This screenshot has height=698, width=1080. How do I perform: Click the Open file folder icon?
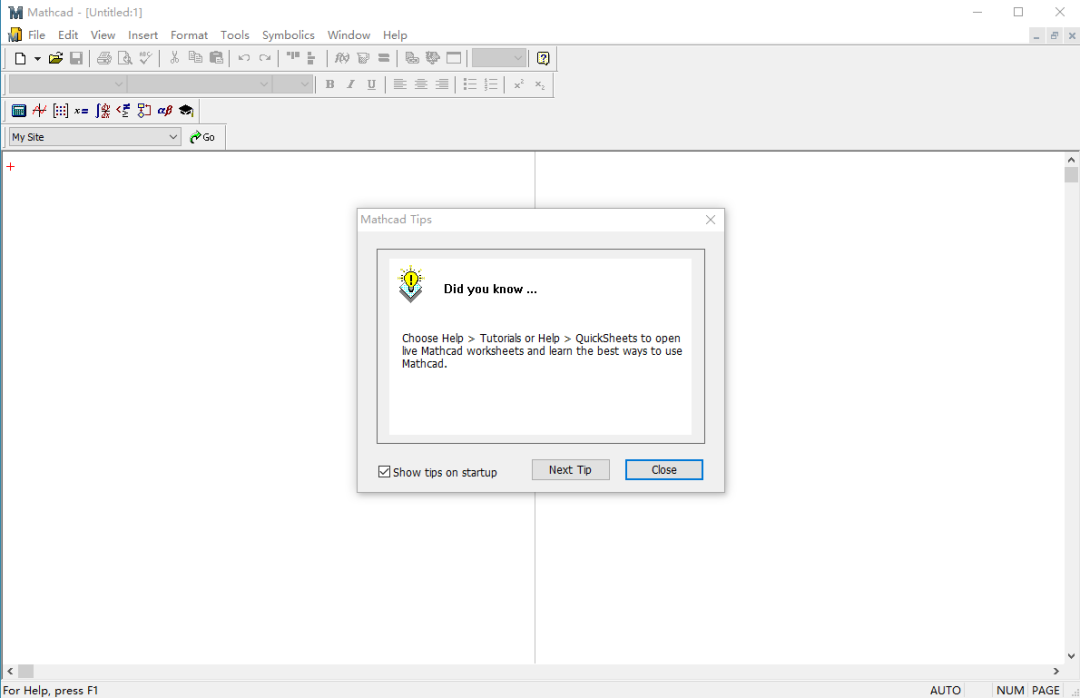(56, 59)
